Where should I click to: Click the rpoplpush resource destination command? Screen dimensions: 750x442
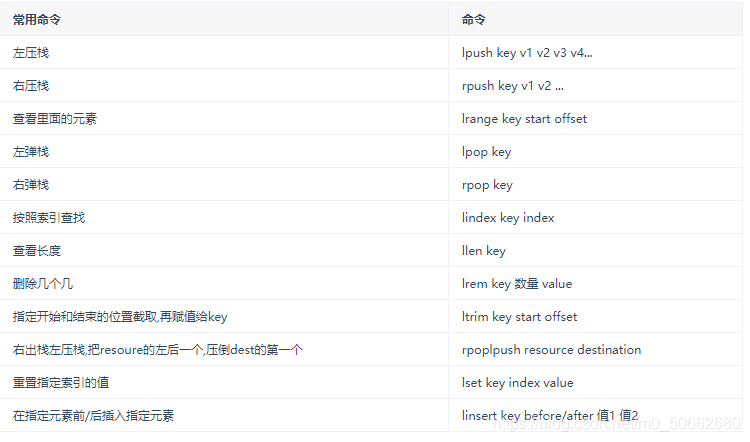tap(551, 350)
